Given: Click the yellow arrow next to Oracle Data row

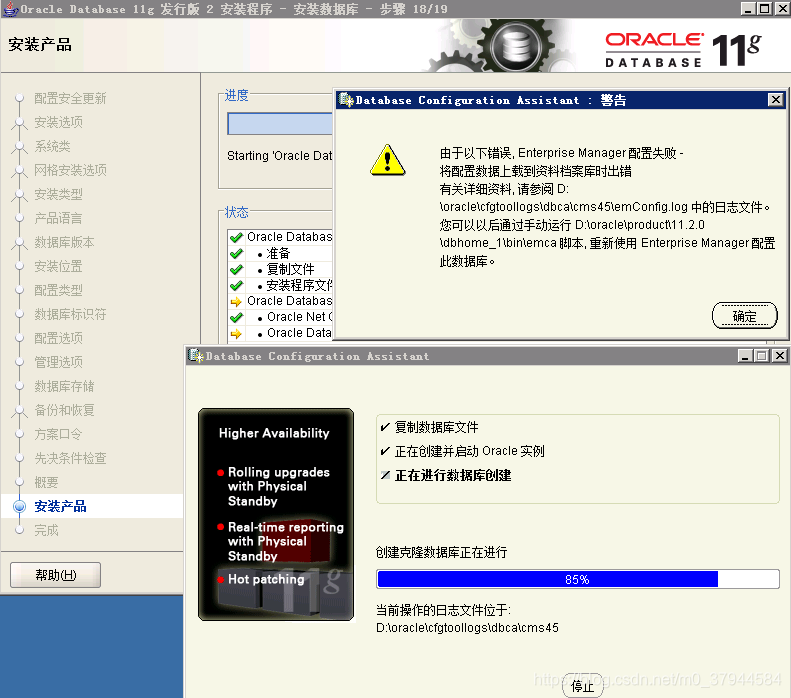Looking at the screenshot, I should pyautogui.click(x=236, y=334).
